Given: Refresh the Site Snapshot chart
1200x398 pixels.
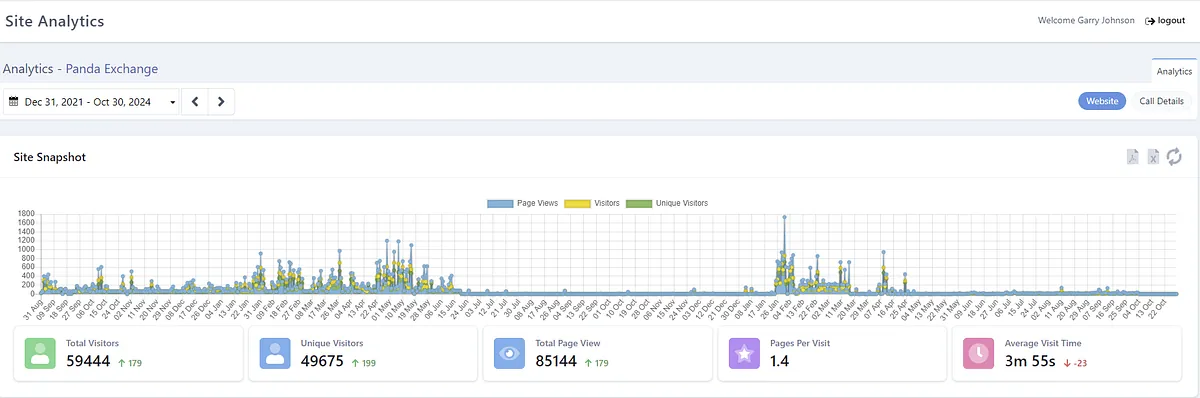Looking at the screenshot, I should [x=1175, y=157].
